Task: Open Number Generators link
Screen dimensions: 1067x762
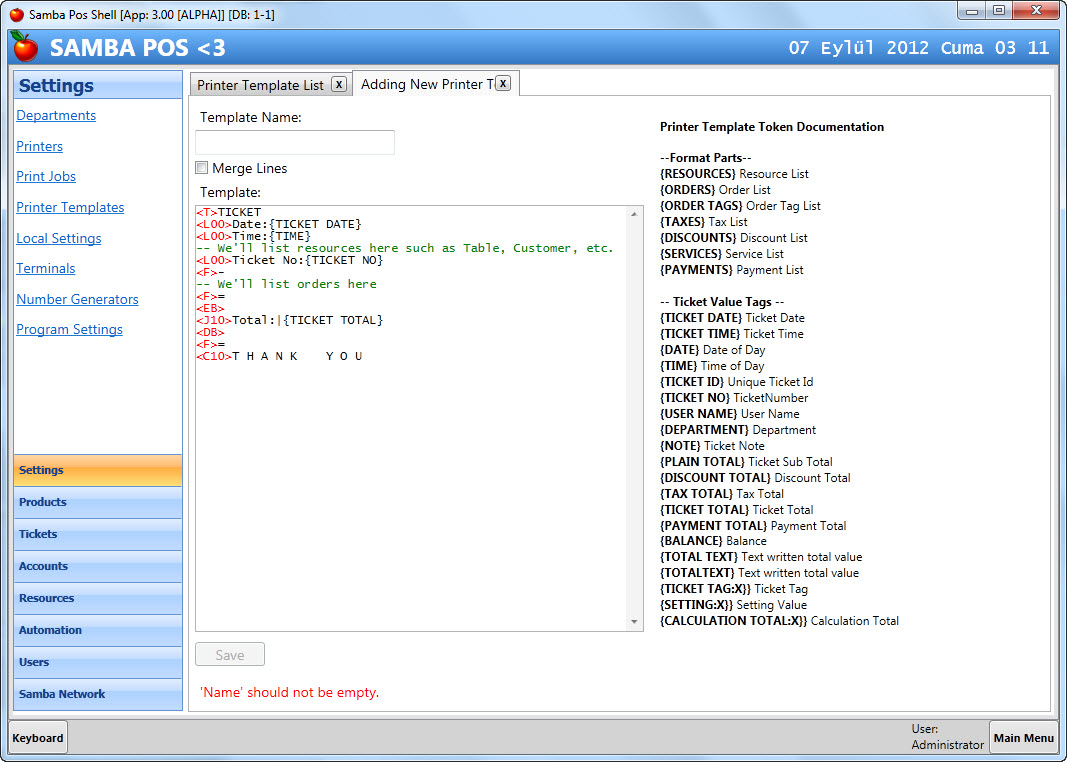Action: [x=78, y=299]
